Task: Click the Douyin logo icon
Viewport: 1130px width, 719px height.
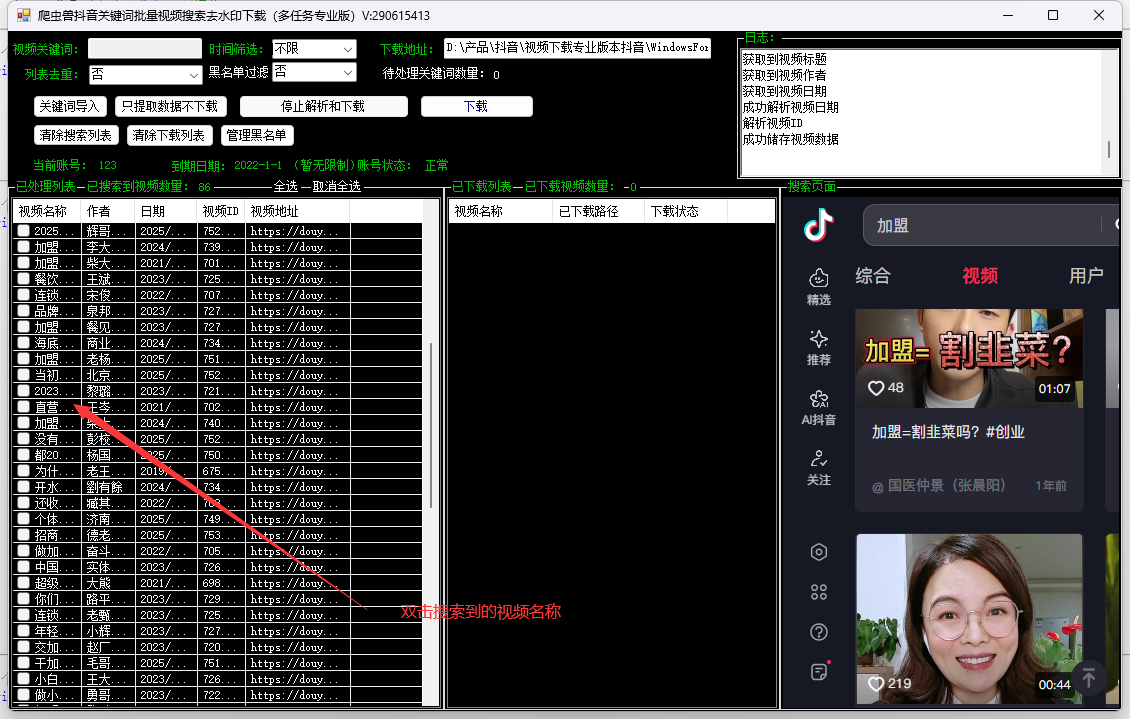Action: coord(818,225)
